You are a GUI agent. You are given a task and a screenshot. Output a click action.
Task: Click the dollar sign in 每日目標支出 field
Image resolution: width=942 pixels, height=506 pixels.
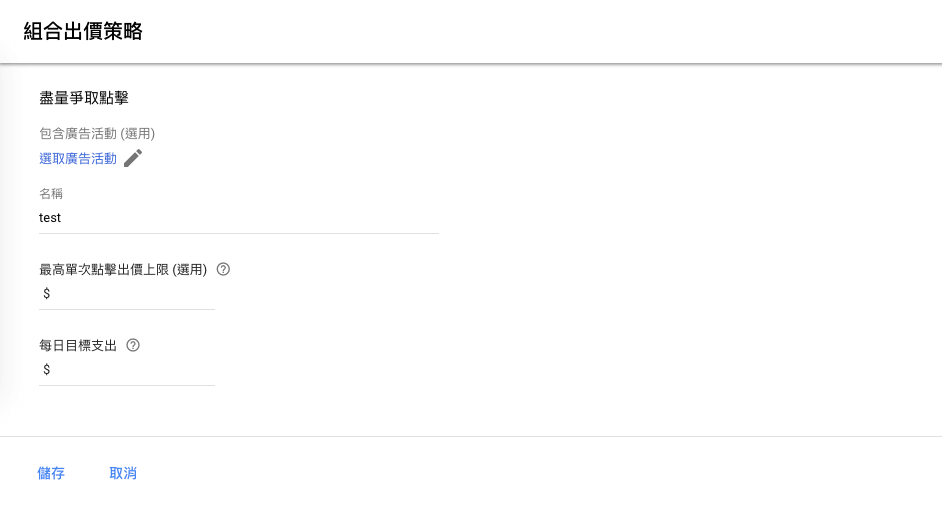46,369
